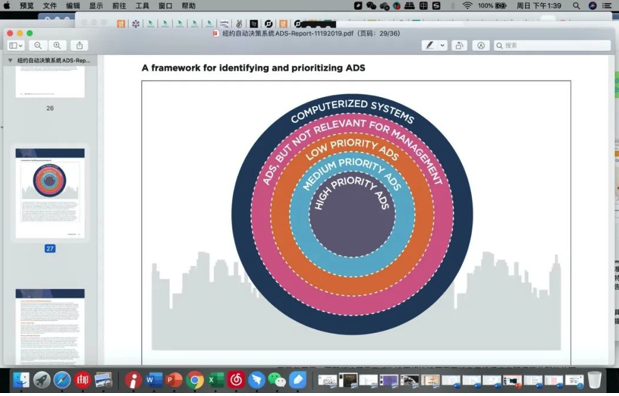Screen dimensions: 619x396
Task: Click the Spotlight search icon in menu bar
Action: (x=576, y=6)
